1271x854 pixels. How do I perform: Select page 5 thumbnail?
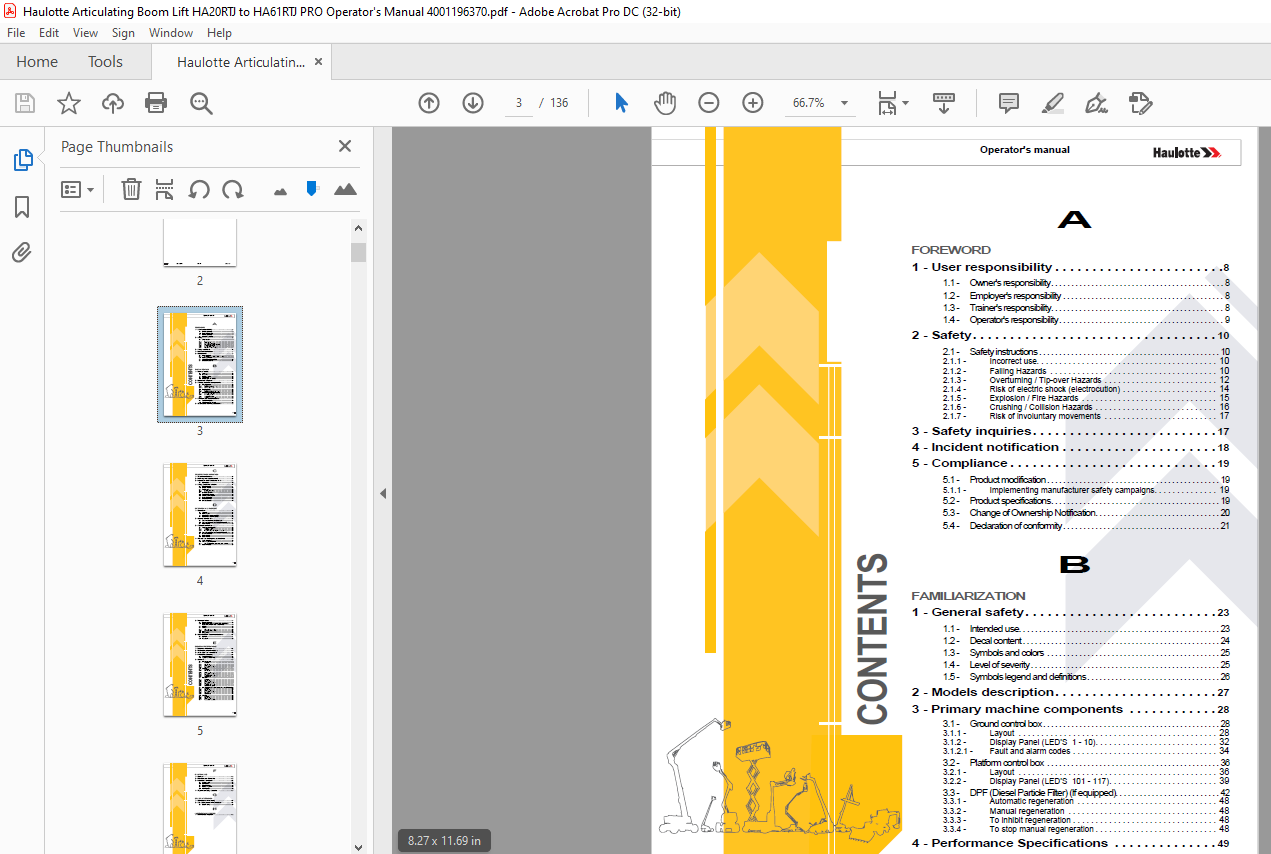click(x=200, y=665)
